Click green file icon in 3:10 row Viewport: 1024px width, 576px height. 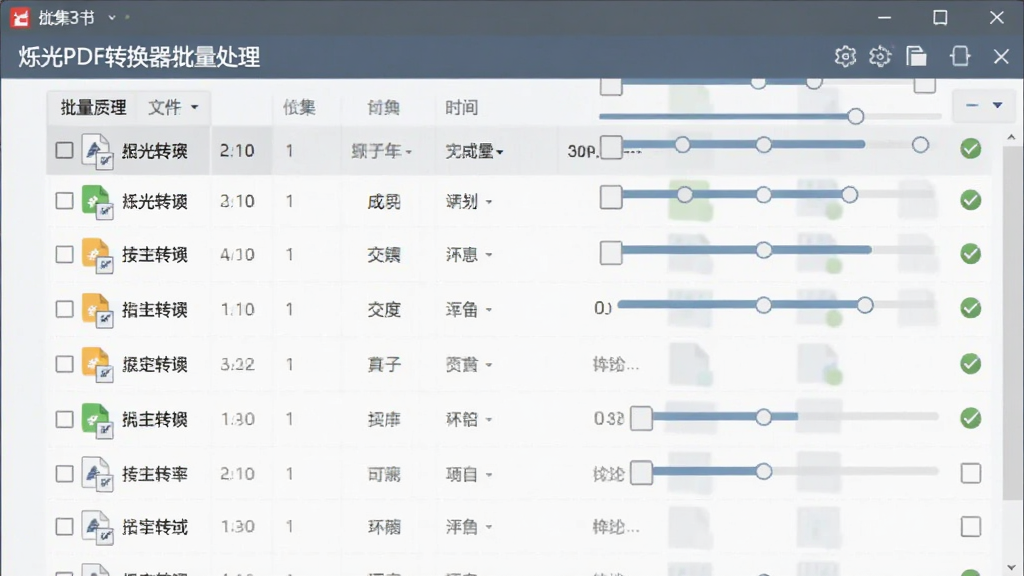97,202
